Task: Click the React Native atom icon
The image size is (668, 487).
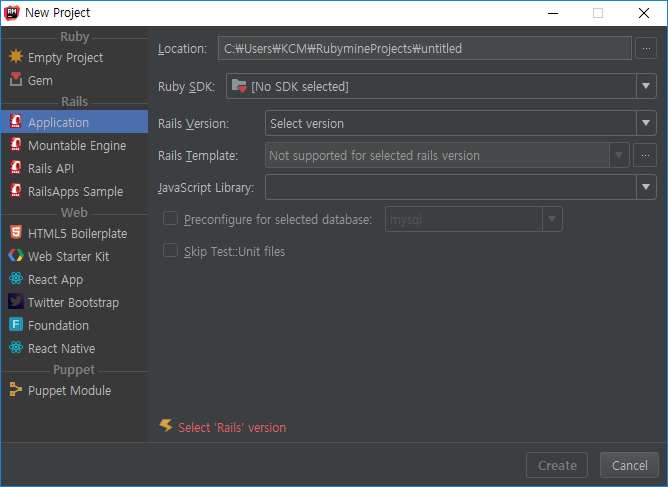Action: pyautogui.click(x=16, y=348)
